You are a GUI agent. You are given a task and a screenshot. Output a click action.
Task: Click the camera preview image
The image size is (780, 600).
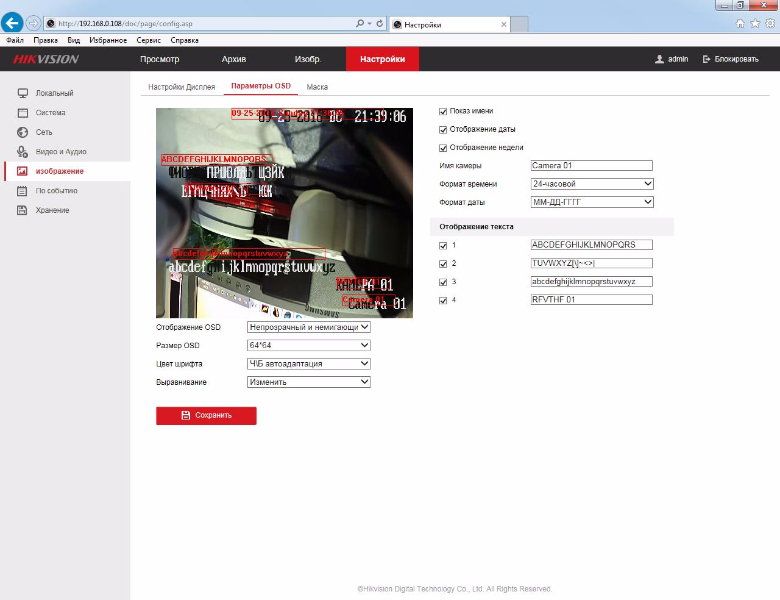285,213
